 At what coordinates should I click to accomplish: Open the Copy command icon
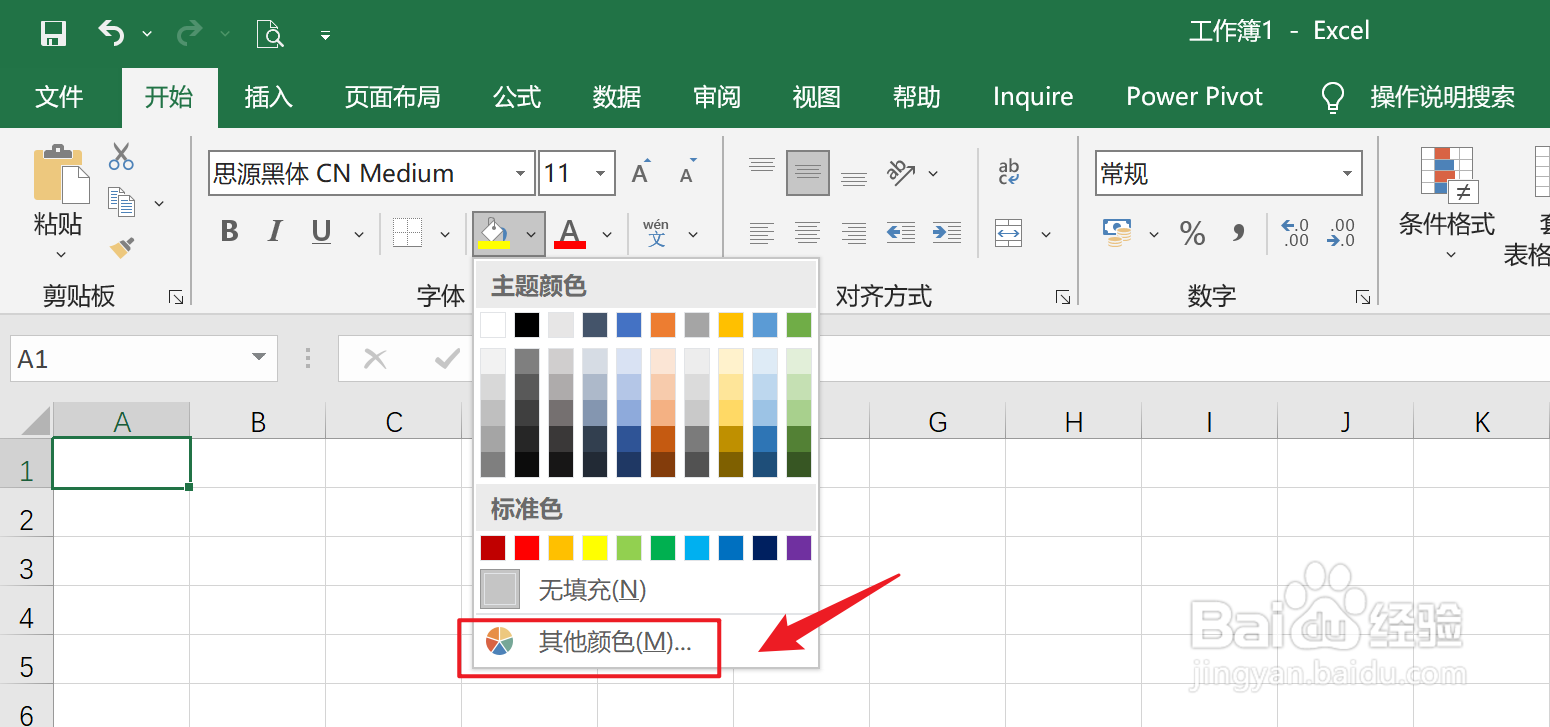tap(121, 200)
